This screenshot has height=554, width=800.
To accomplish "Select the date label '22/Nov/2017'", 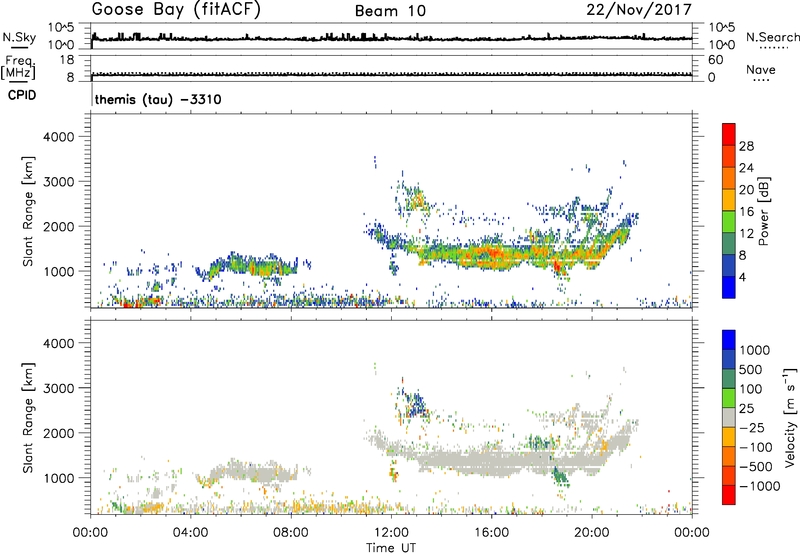I will pos(639,10).
